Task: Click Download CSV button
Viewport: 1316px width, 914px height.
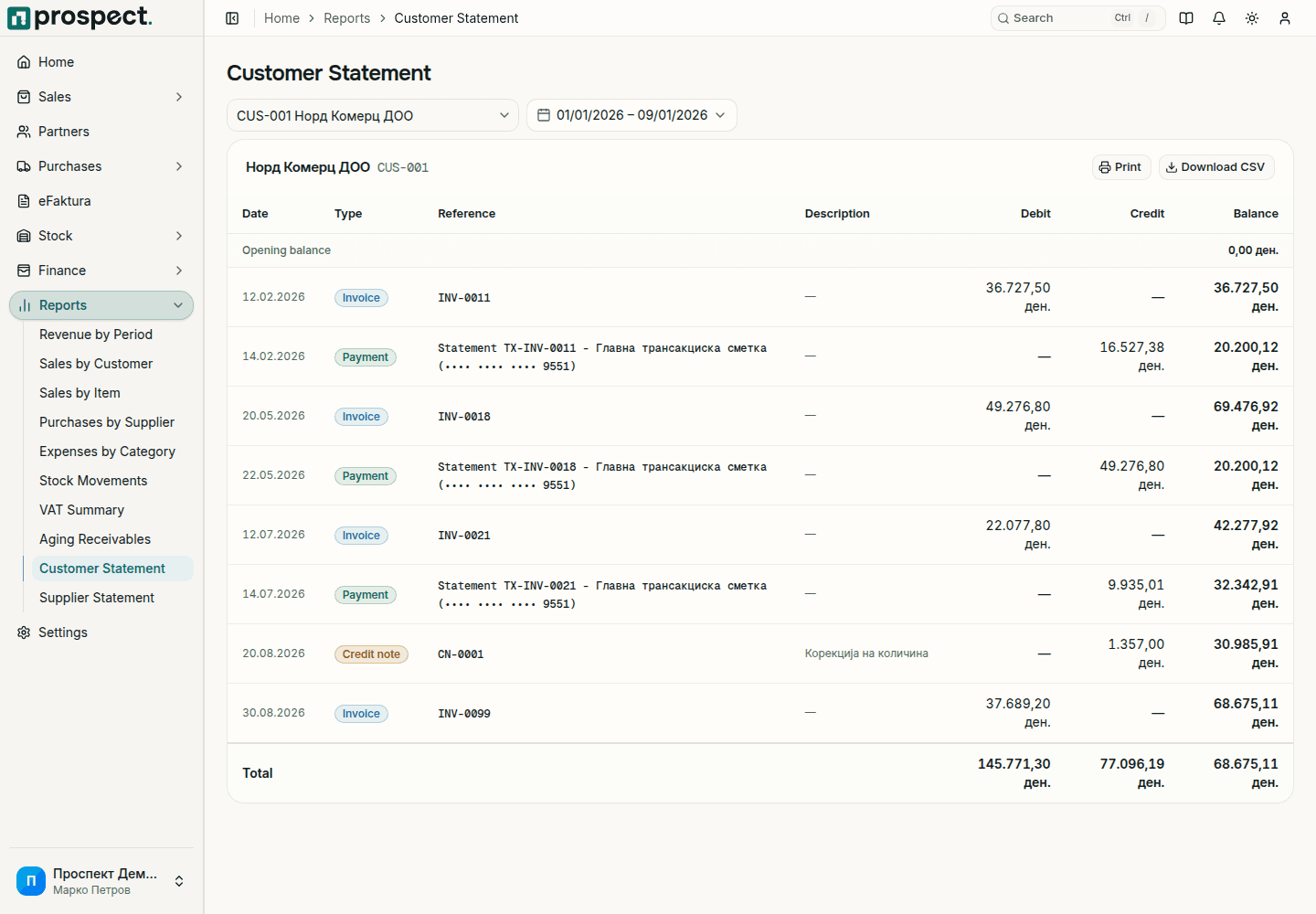Action: [1216, 167]
